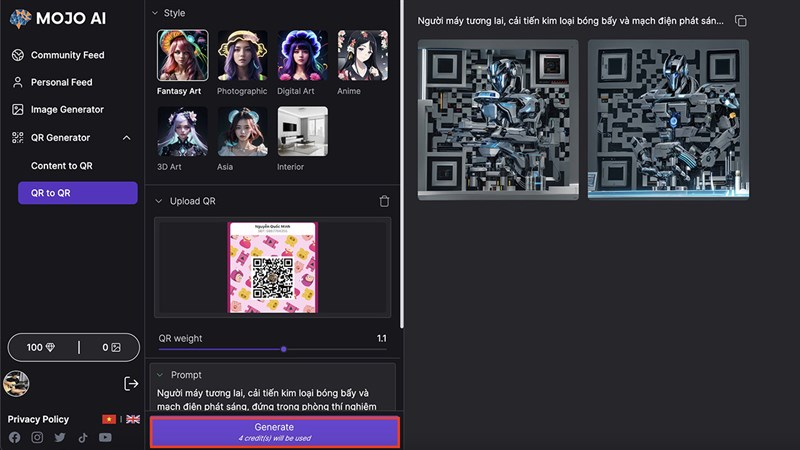
Task: Collapse the QR Generator submenu
Action: tap(126, 138)
